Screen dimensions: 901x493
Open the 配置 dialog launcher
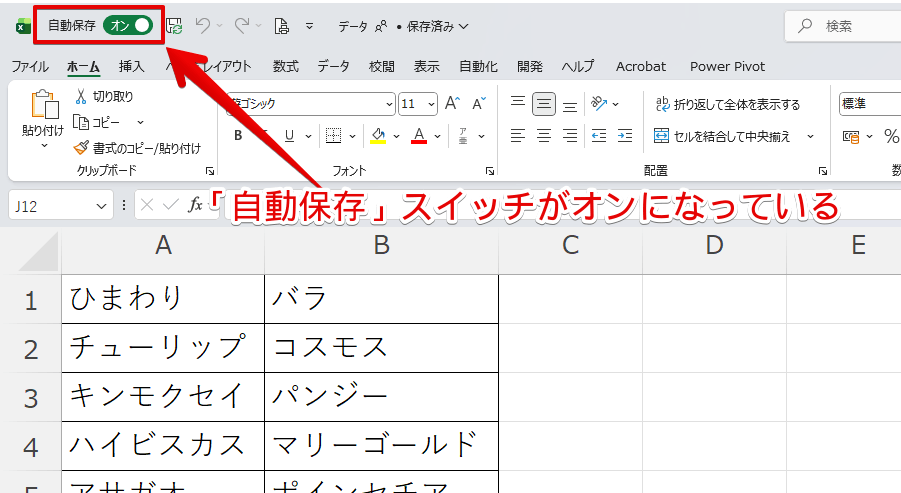tap(823, 171)
